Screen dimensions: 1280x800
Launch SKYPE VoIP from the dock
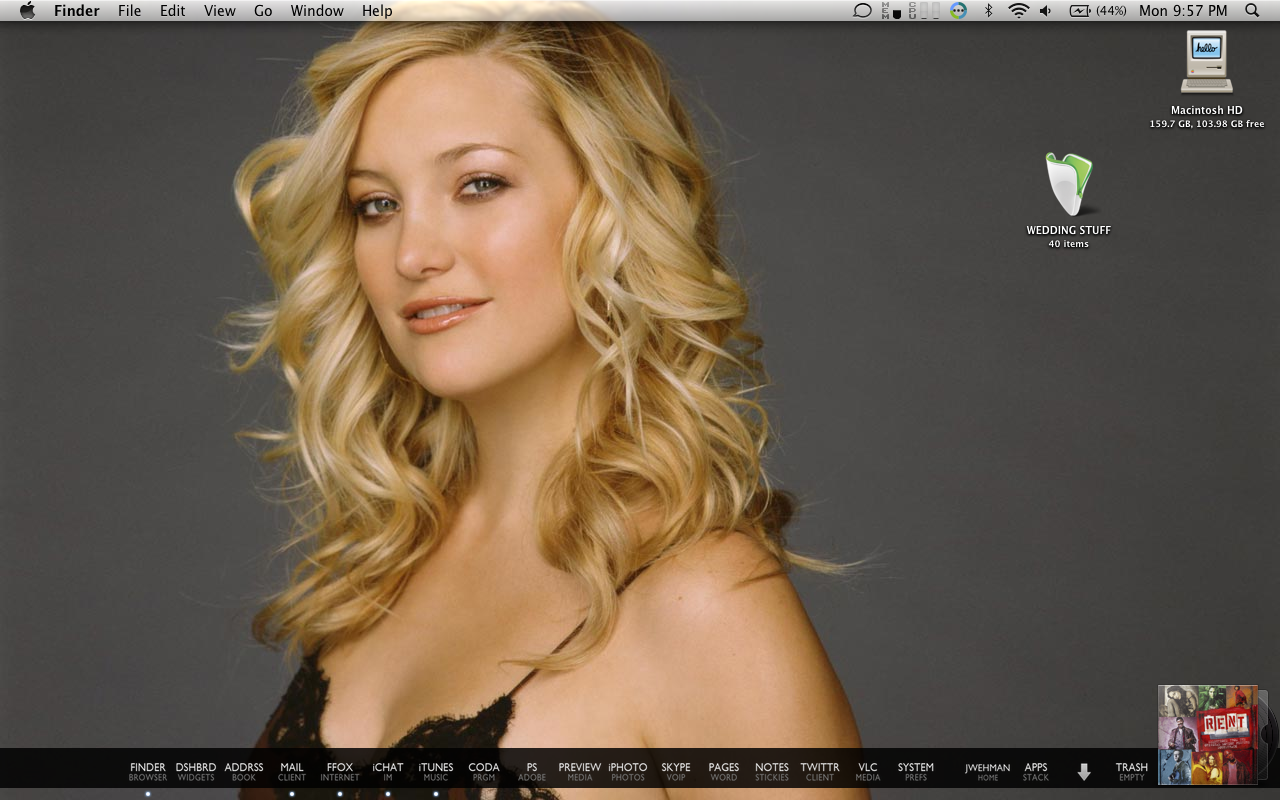(x=676, y=772)
